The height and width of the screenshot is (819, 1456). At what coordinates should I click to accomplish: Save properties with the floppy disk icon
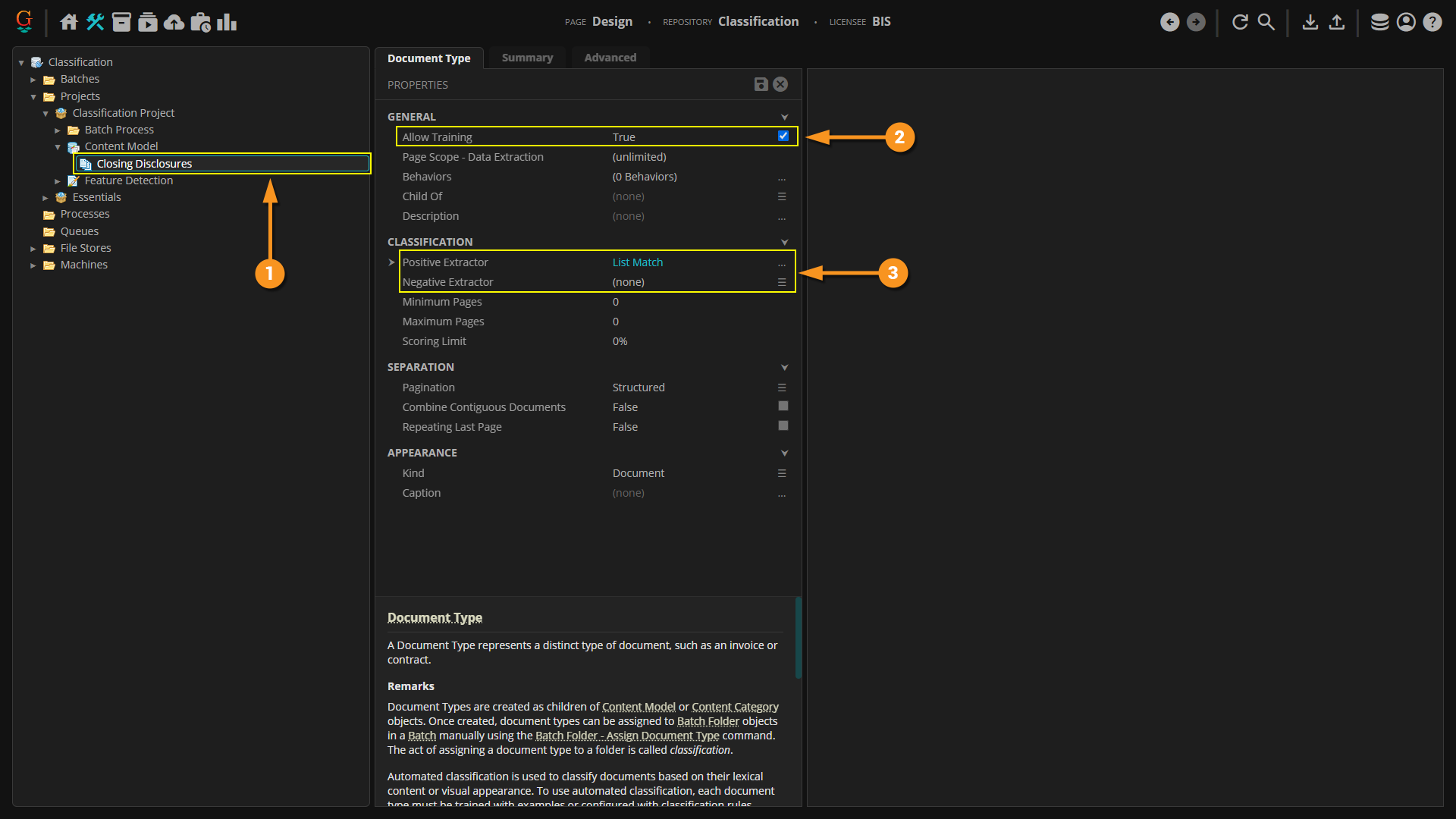click(x=761, y=84)
